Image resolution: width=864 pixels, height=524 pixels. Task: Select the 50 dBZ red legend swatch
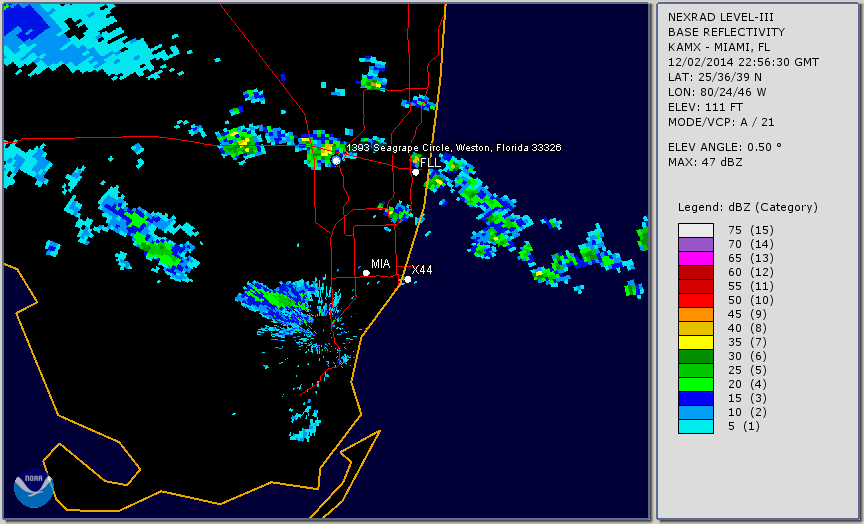pos(695,300)
